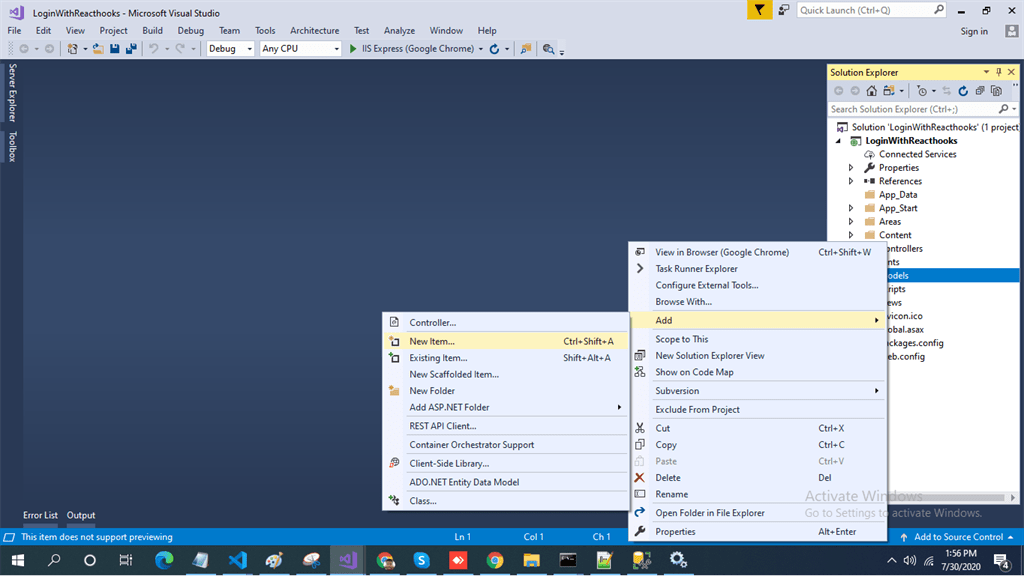Open the Any CPU platform dropdown
Image resolution: width=1024 pixels, height=576 pixels.
pyautogui.click(x=300, y=49)
